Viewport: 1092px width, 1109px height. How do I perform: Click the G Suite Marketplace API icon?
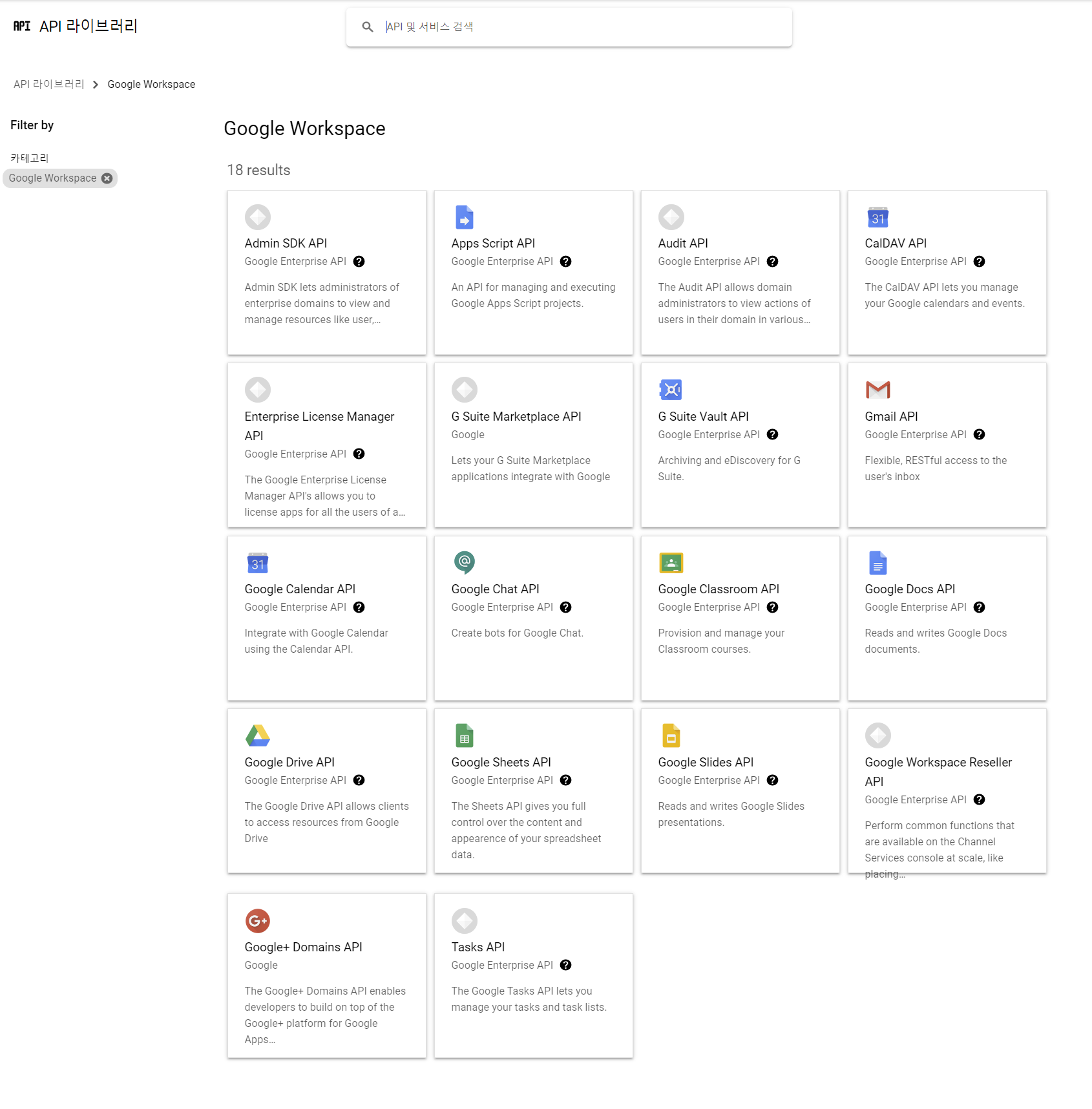[464, 390]
